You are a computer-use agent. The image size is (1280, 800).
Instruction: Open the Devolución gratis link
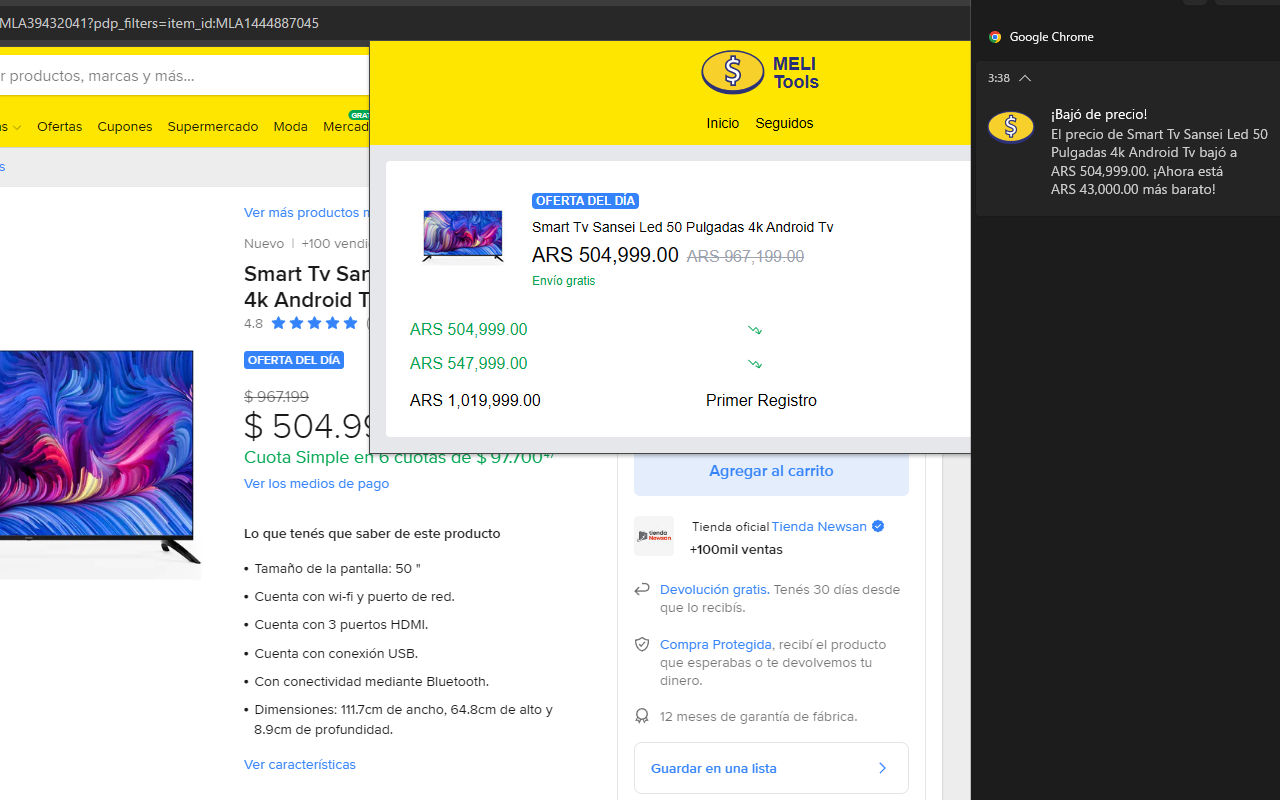(x=714, y=590)
